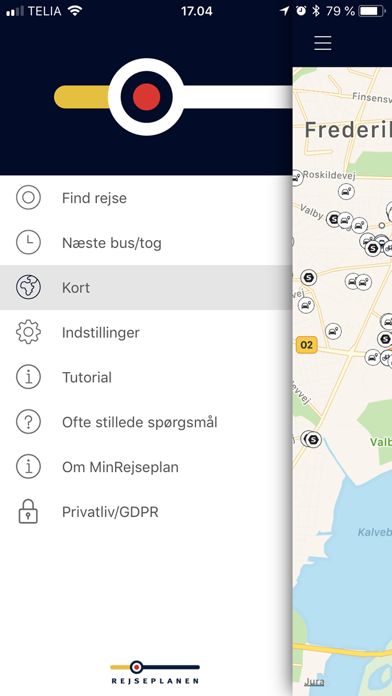Tap the yellow 02 road marker on map
392x696 pixels.
306,344
